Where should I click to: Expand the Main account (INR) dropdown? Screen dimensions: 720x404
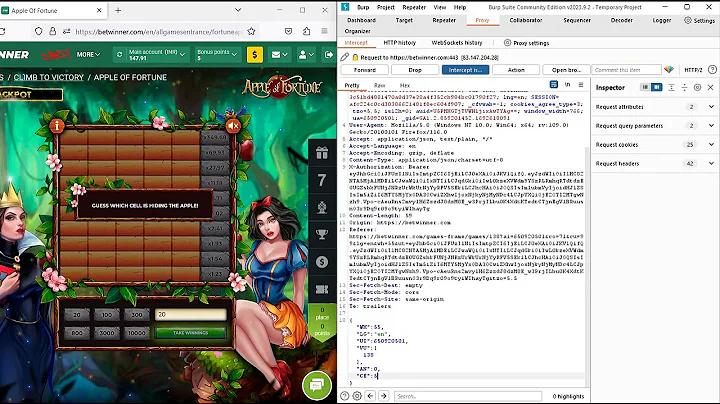(157, 55)
